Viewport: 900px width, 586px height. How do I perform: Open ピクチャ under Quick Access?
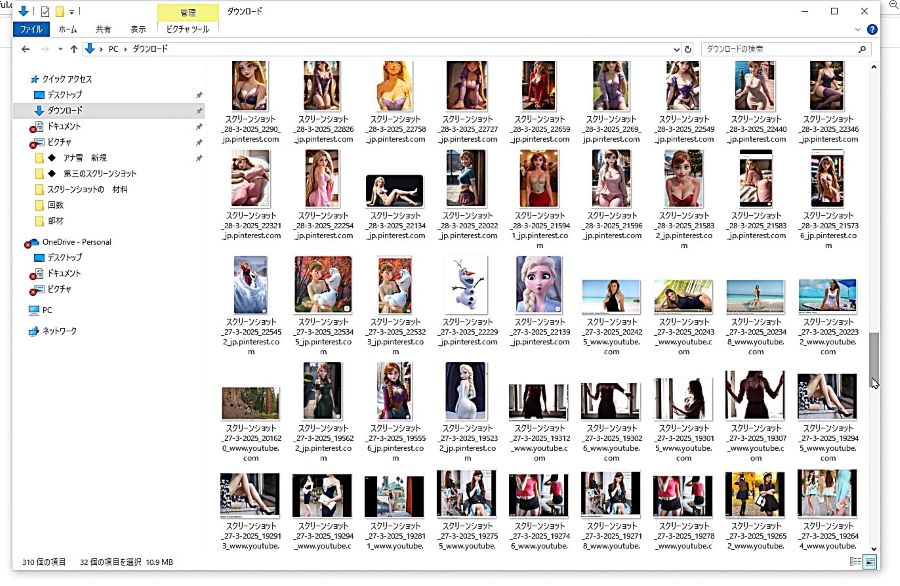[x=53, y=142]
